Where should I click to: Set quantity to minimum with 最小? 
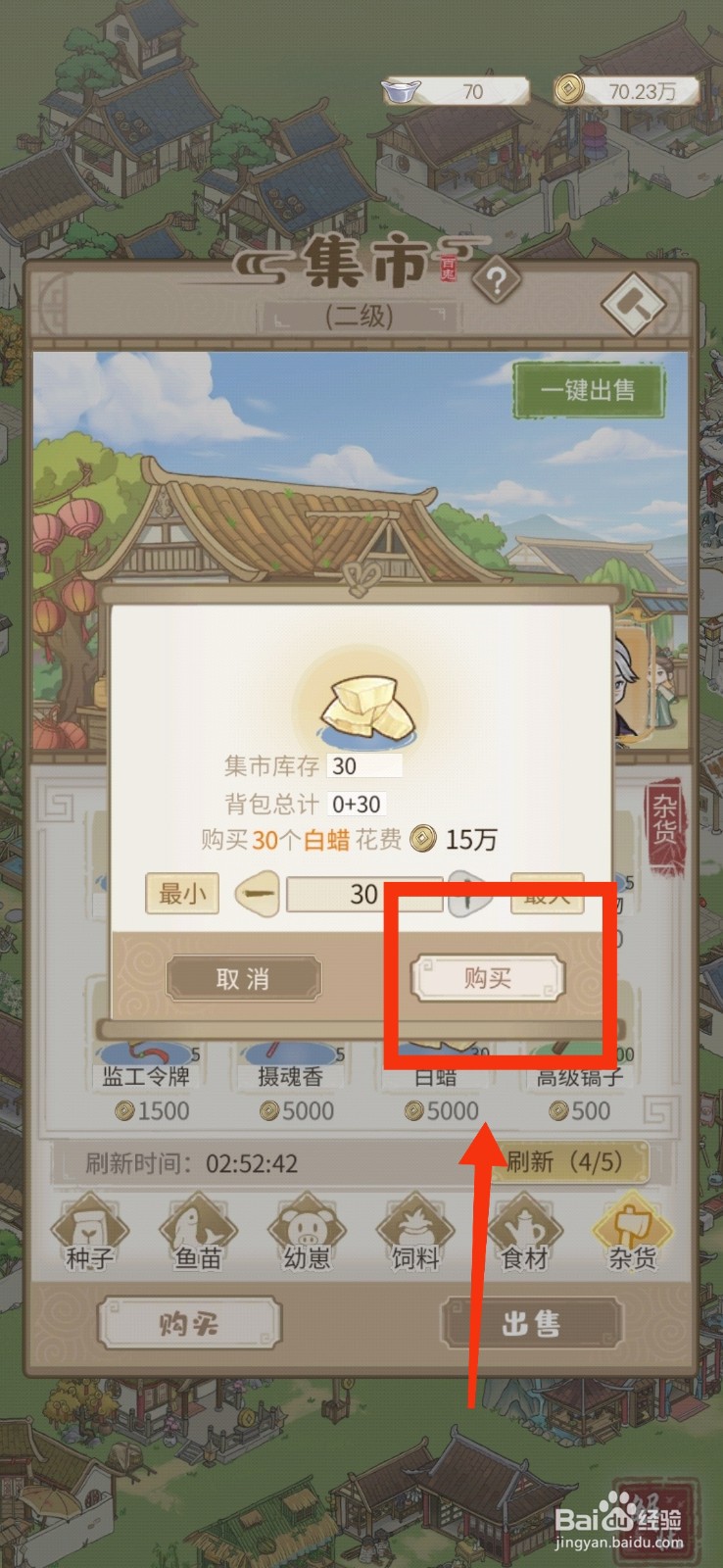tap(181, 894)
